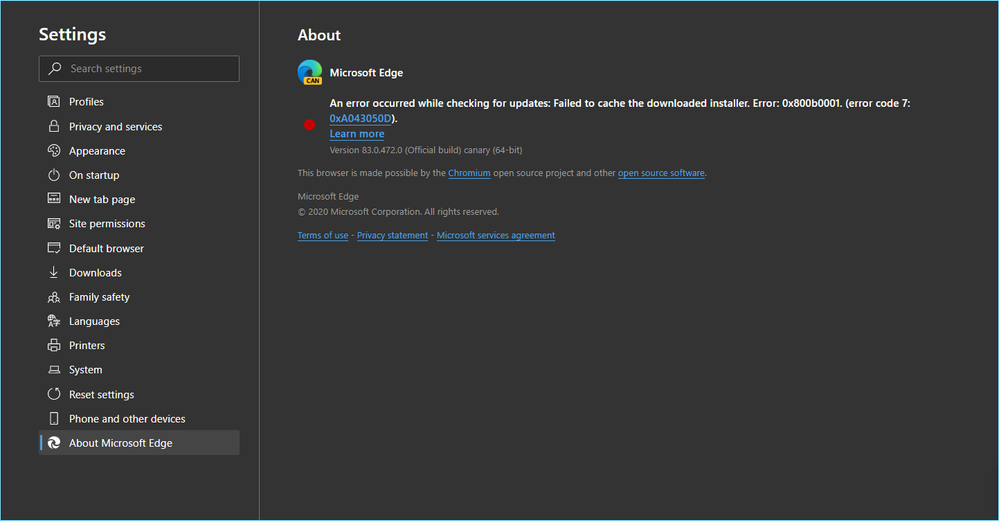Click the Privacy and services lock icon
The width and height of the screenshot is (999, 521).
click(54, 127)
